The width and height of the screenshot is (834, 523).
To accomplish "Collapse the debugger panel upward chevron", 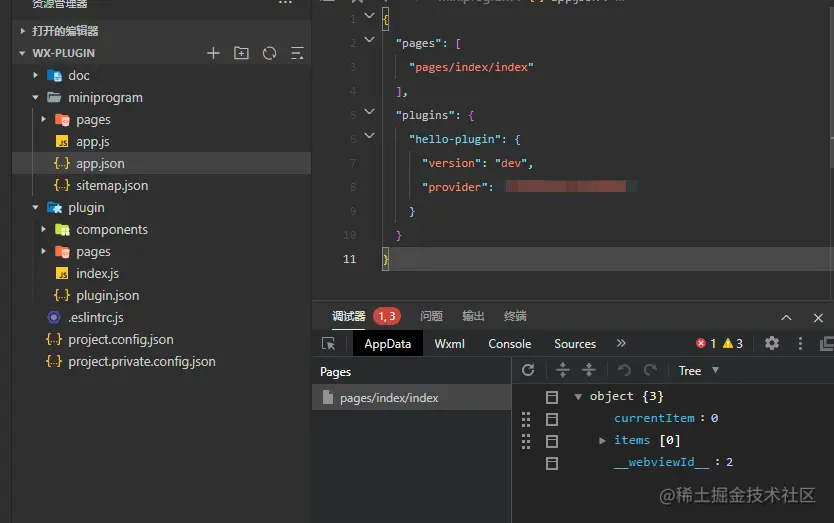I will coord(786,318).
